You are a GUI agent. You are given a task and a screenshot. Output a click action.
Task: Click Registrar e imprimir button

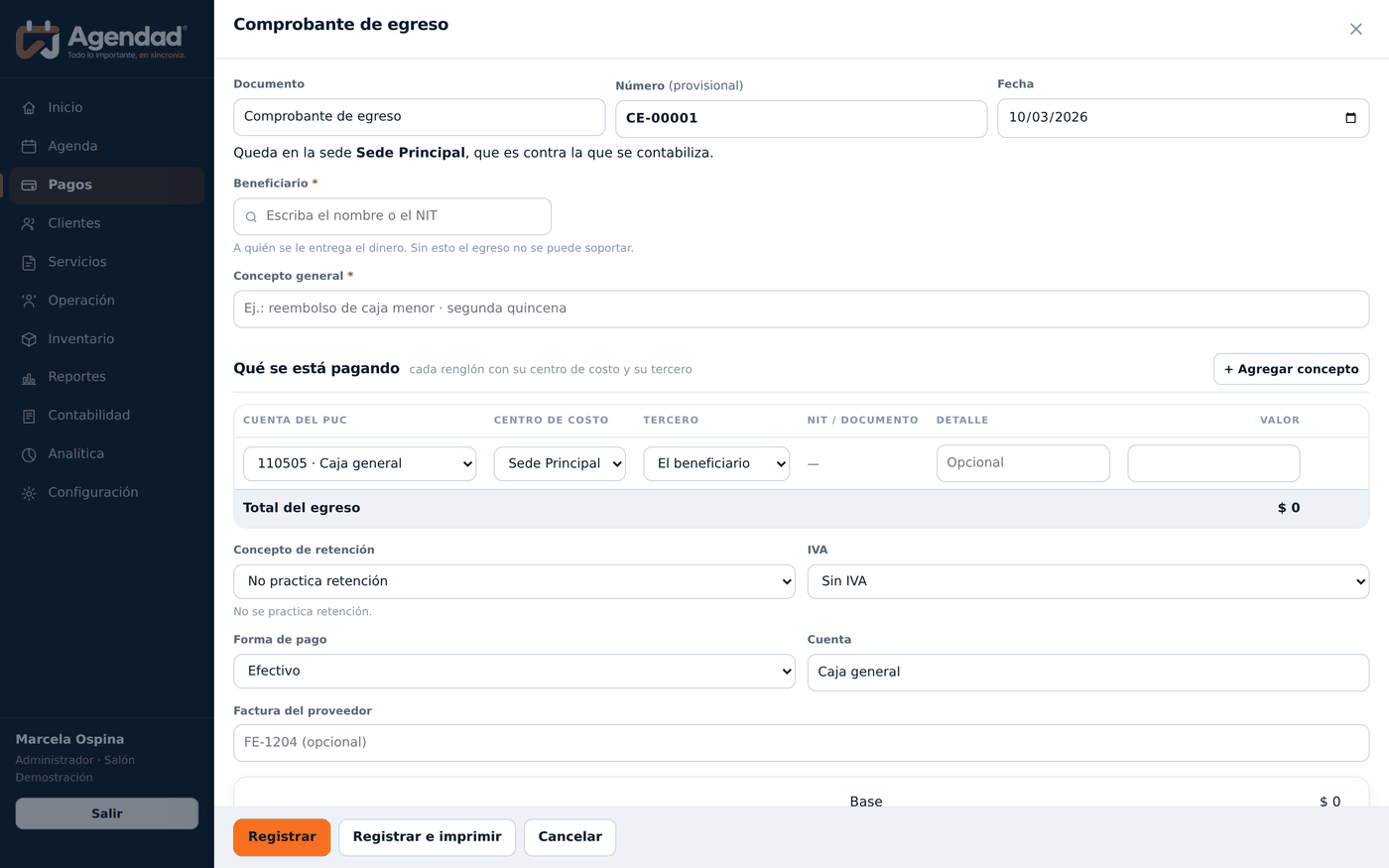click(427, 837)
